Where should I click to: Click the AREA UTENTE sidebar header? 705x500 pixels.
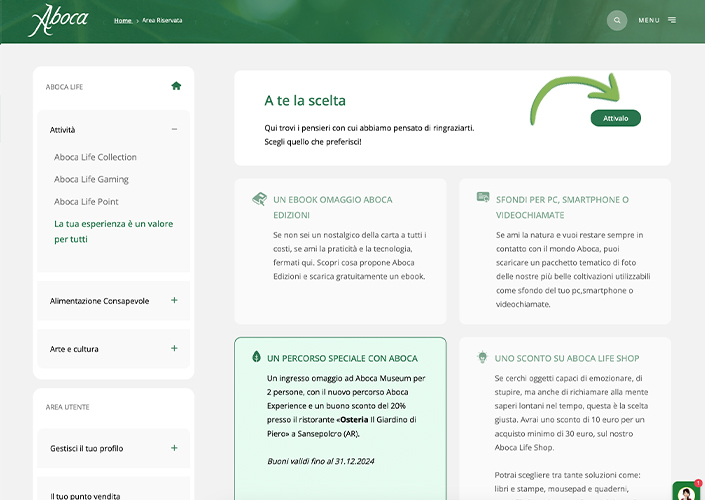point(67,407)
